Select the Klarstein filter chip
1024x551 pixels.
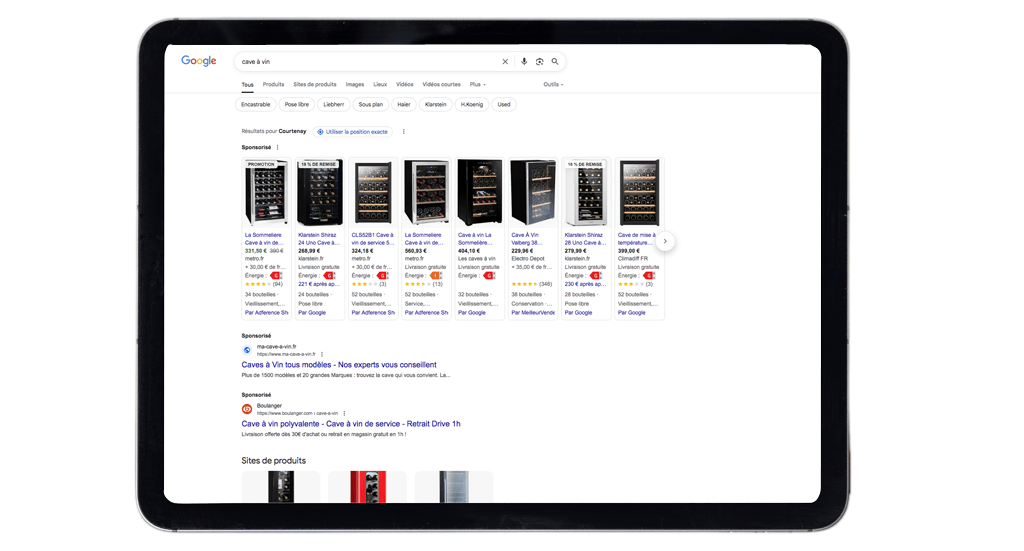point(435,104)
